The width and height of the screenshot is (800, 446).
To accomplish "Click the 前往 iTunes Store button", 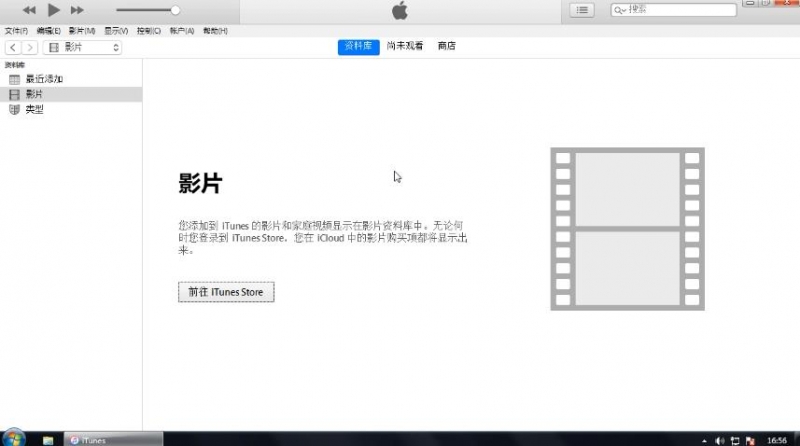I will pos(226,292).
